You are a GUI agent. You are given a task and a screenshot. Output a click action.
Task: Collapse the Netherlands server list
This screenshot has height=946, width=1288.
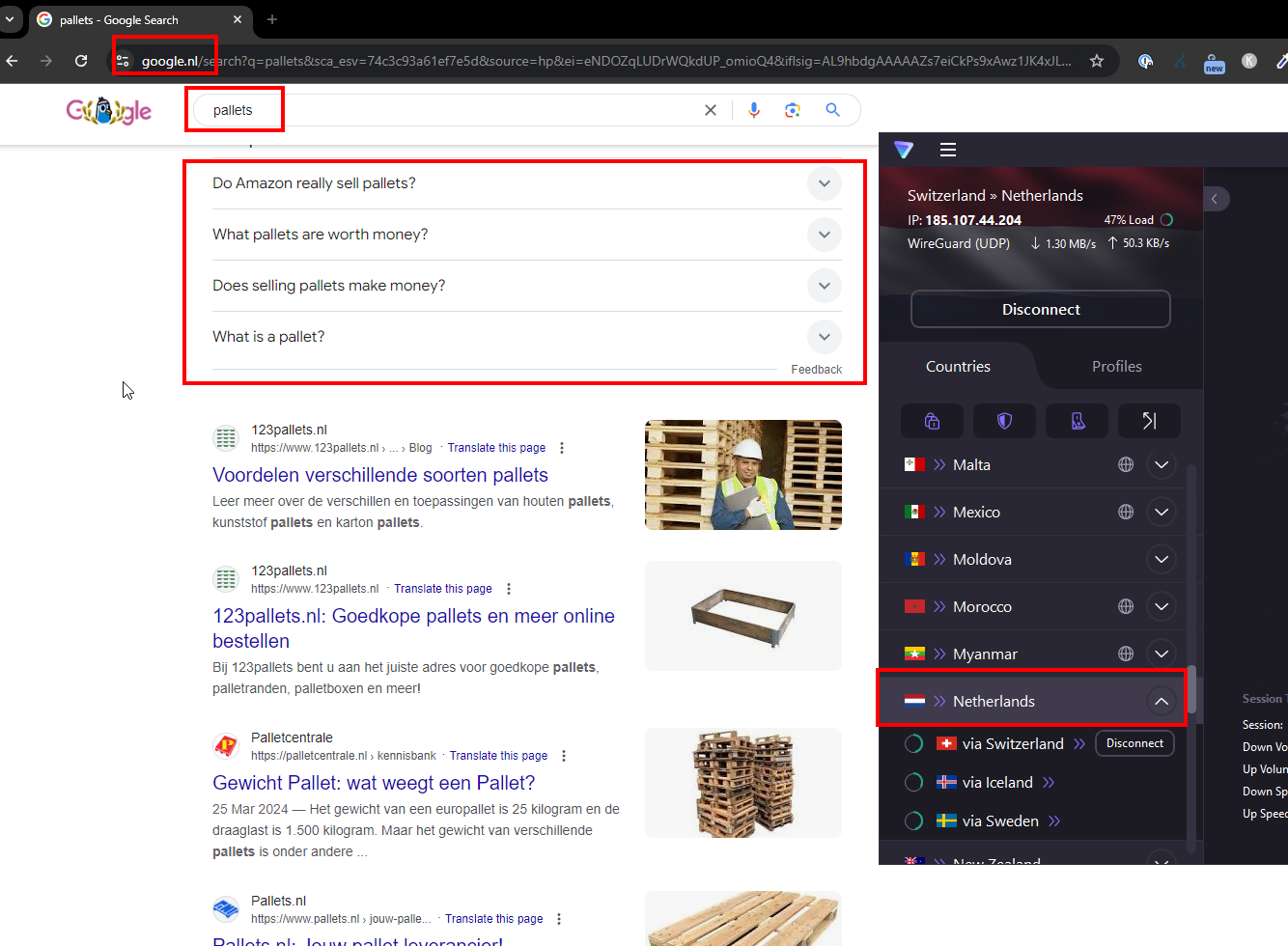[x=1162, y=702]
